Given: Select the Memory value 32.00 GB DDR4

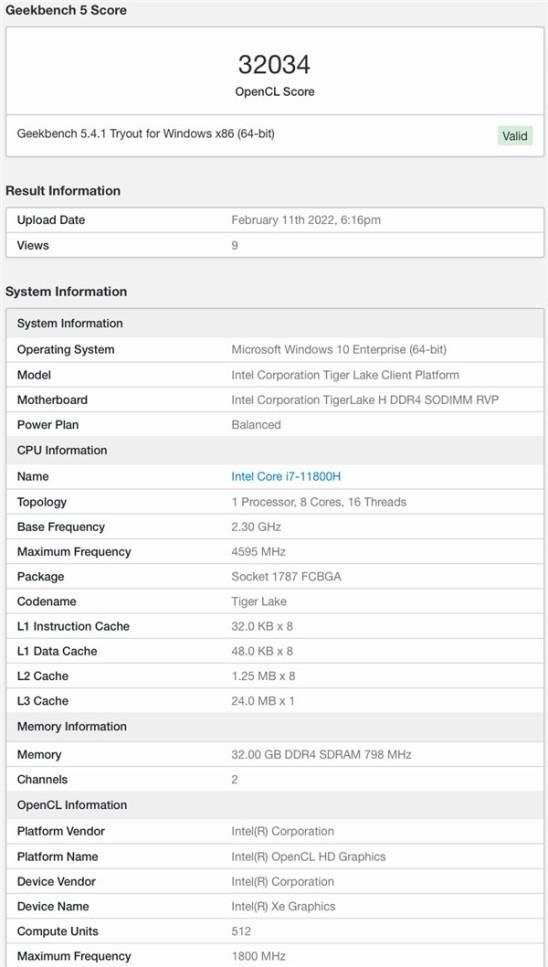Looking at the screenshot, I should click(x=321, y=754).
